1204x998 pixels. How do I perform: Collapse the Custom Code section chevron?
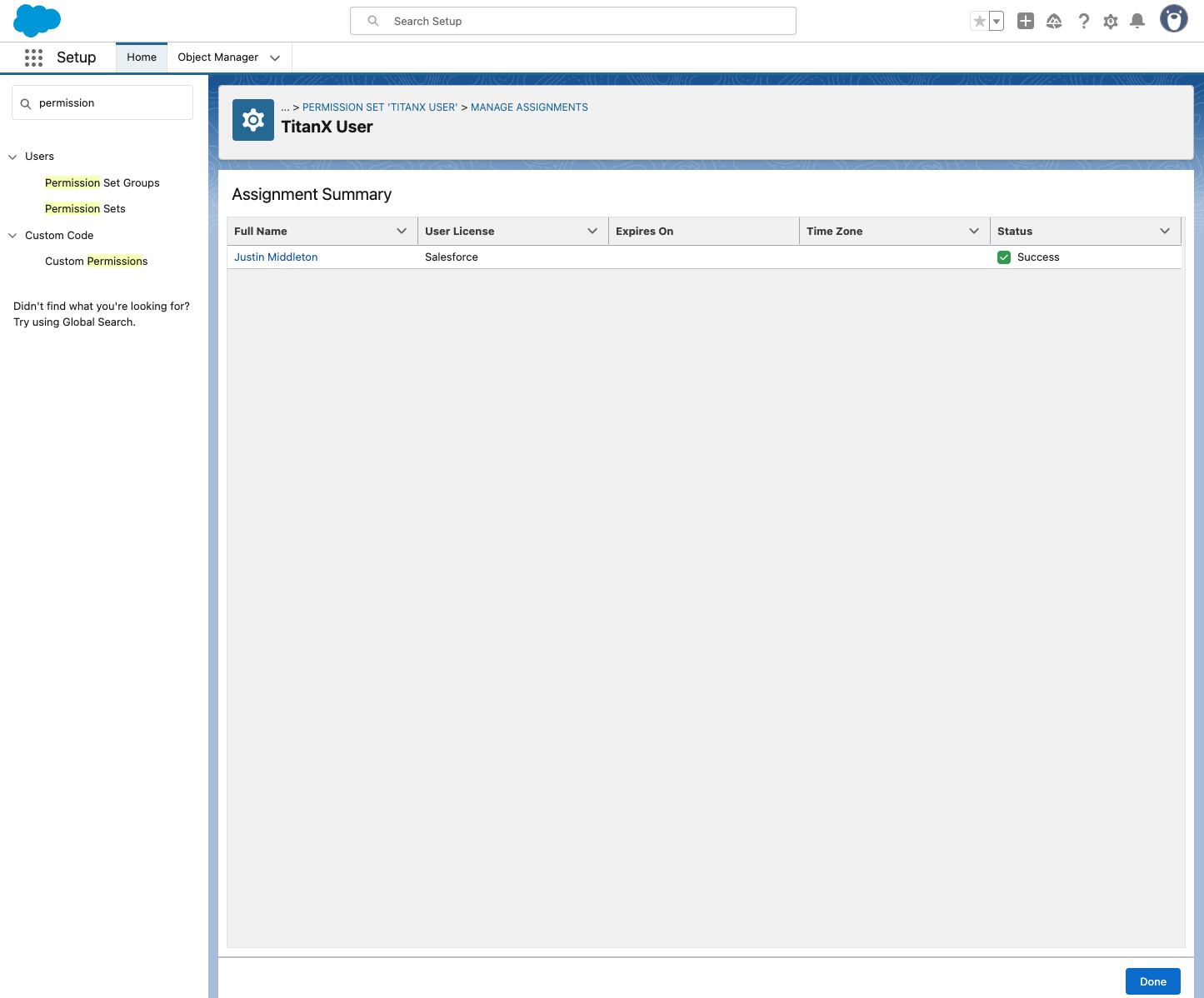click(12, 236)
